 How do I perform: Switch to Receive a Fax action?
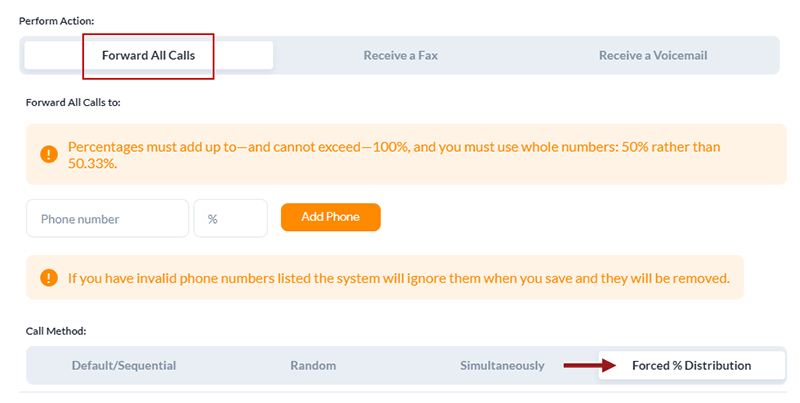pyautogui.click(x=401, y=55)
